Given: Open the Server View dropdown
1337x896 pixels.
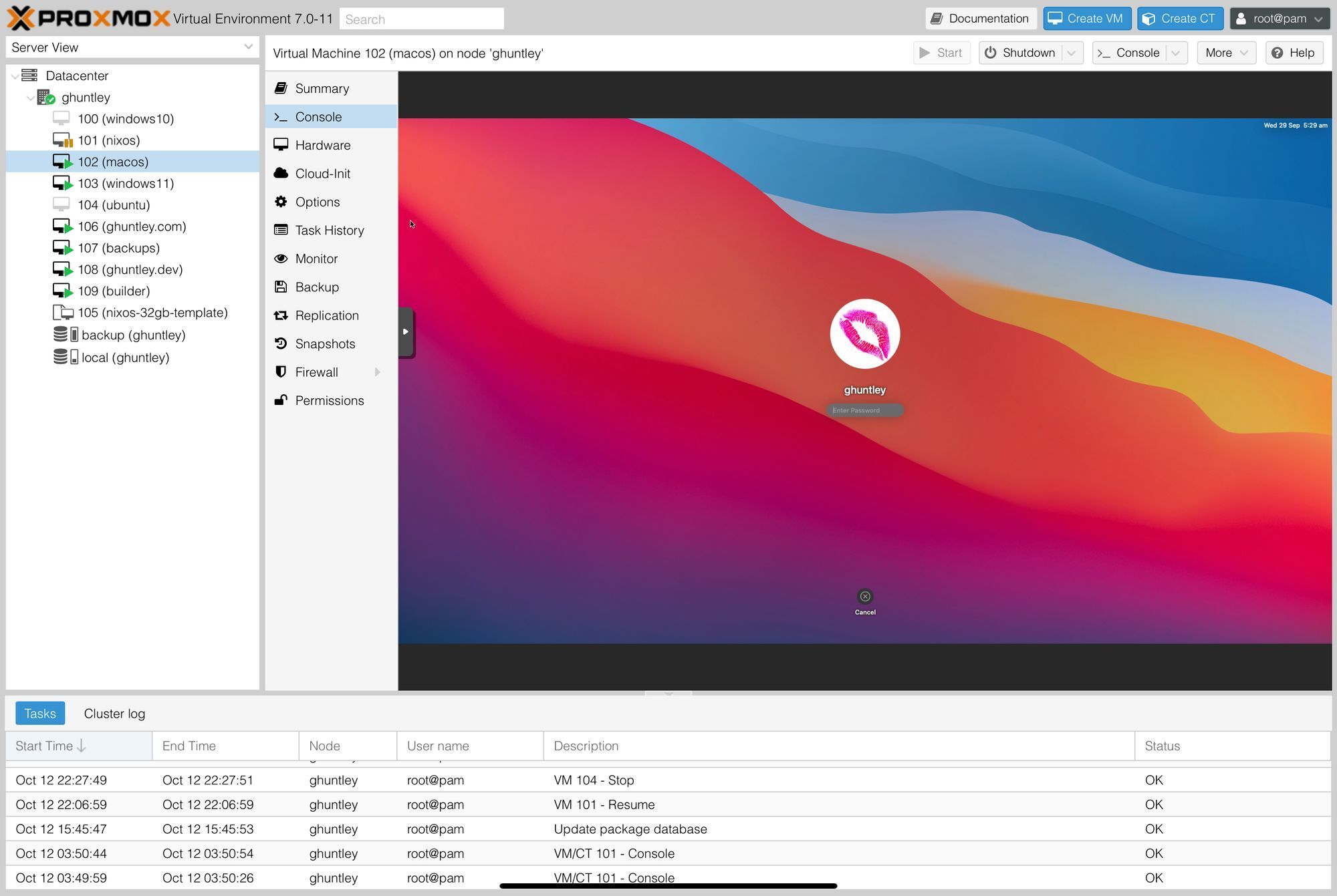Looking at the screenshot, I should [x=248, y=47].
